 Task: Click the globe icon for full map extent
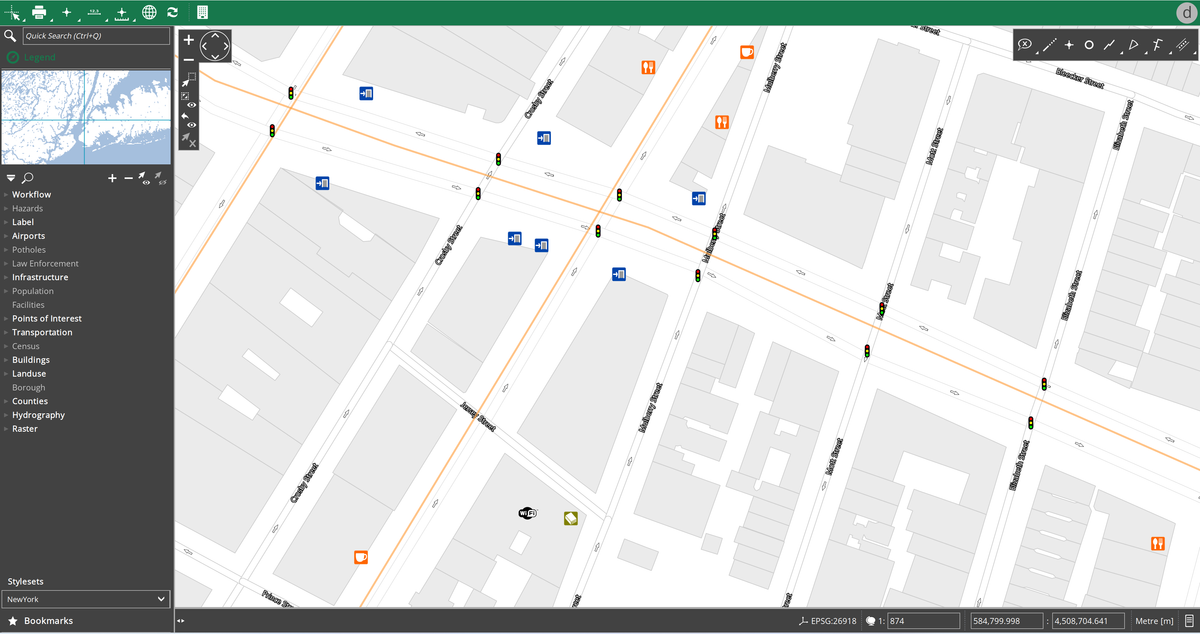(150, 13)
